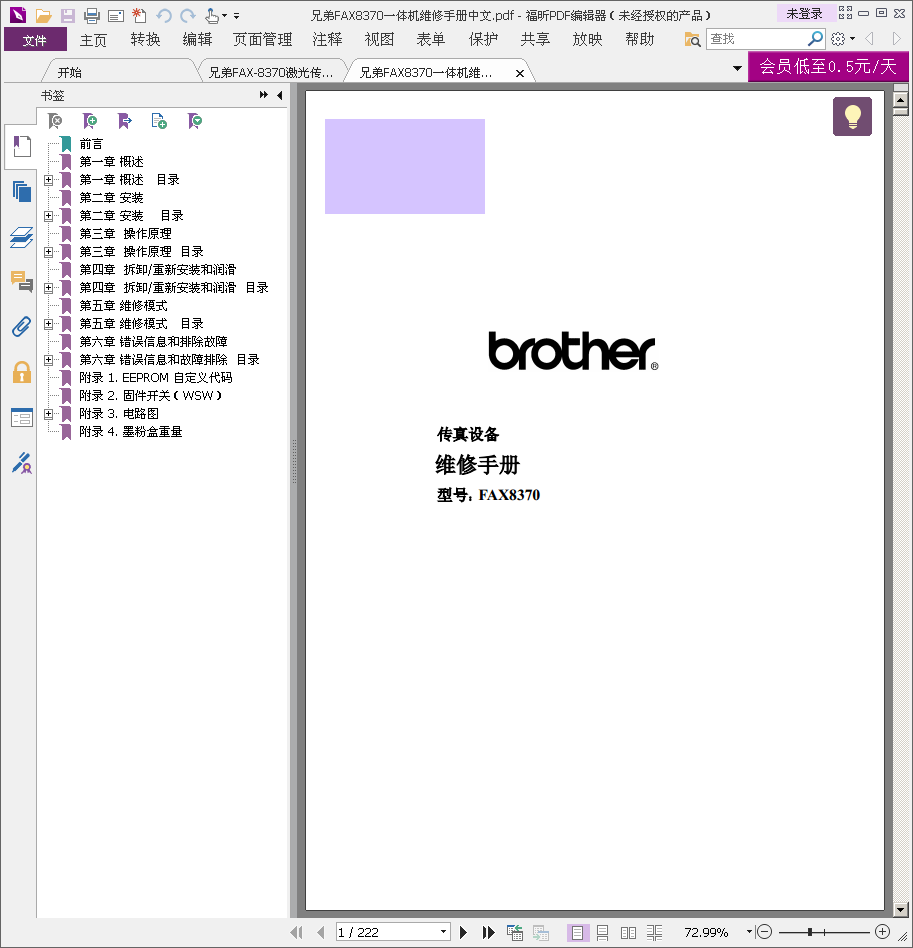The image size is (913, 948).
Task: Open settings gear next to search
Action: pyautogui.click(x=838, y=39)
